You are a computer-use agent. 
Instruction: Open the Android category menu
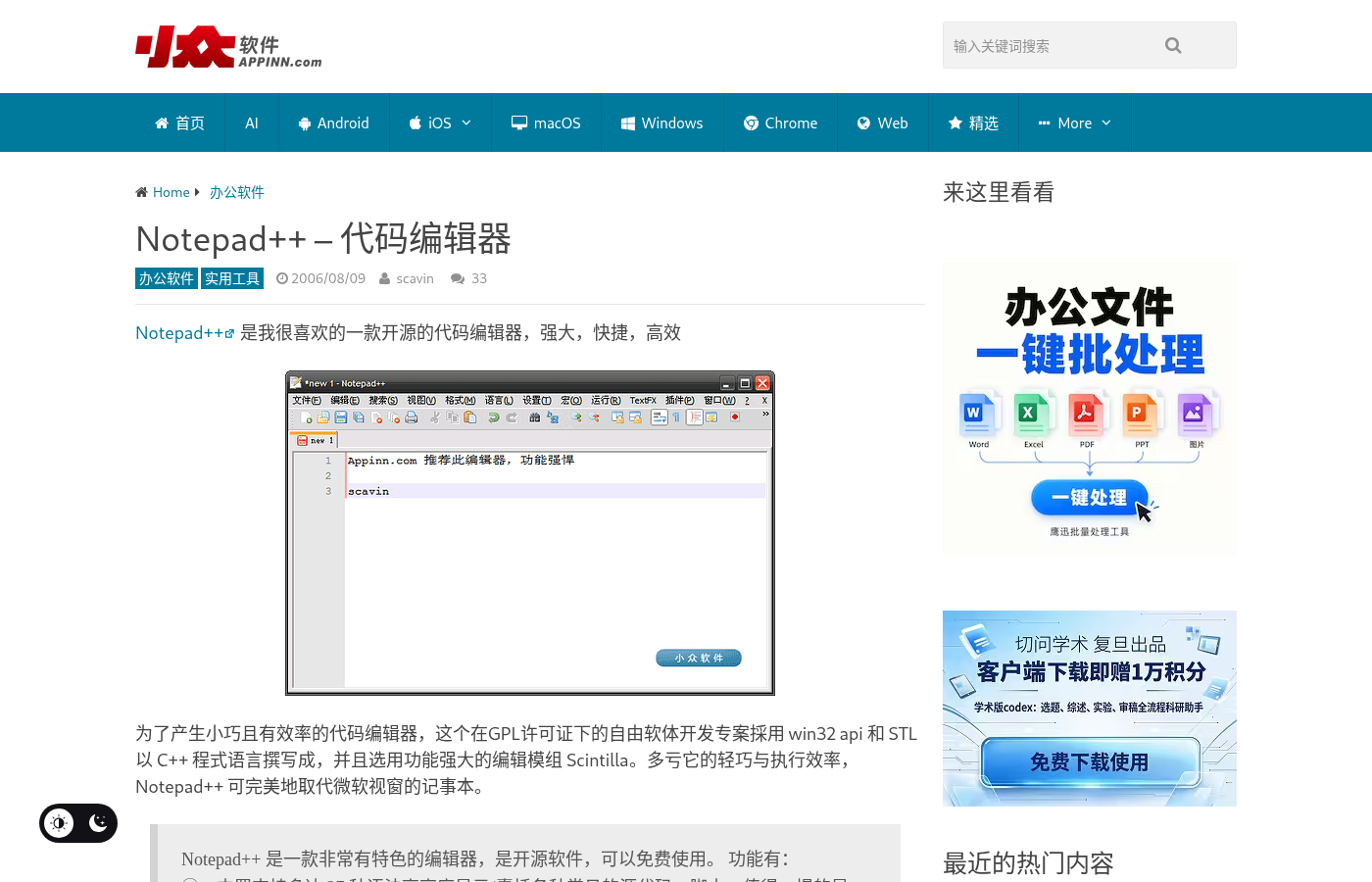pyautogui.click(x=333, y=122)
